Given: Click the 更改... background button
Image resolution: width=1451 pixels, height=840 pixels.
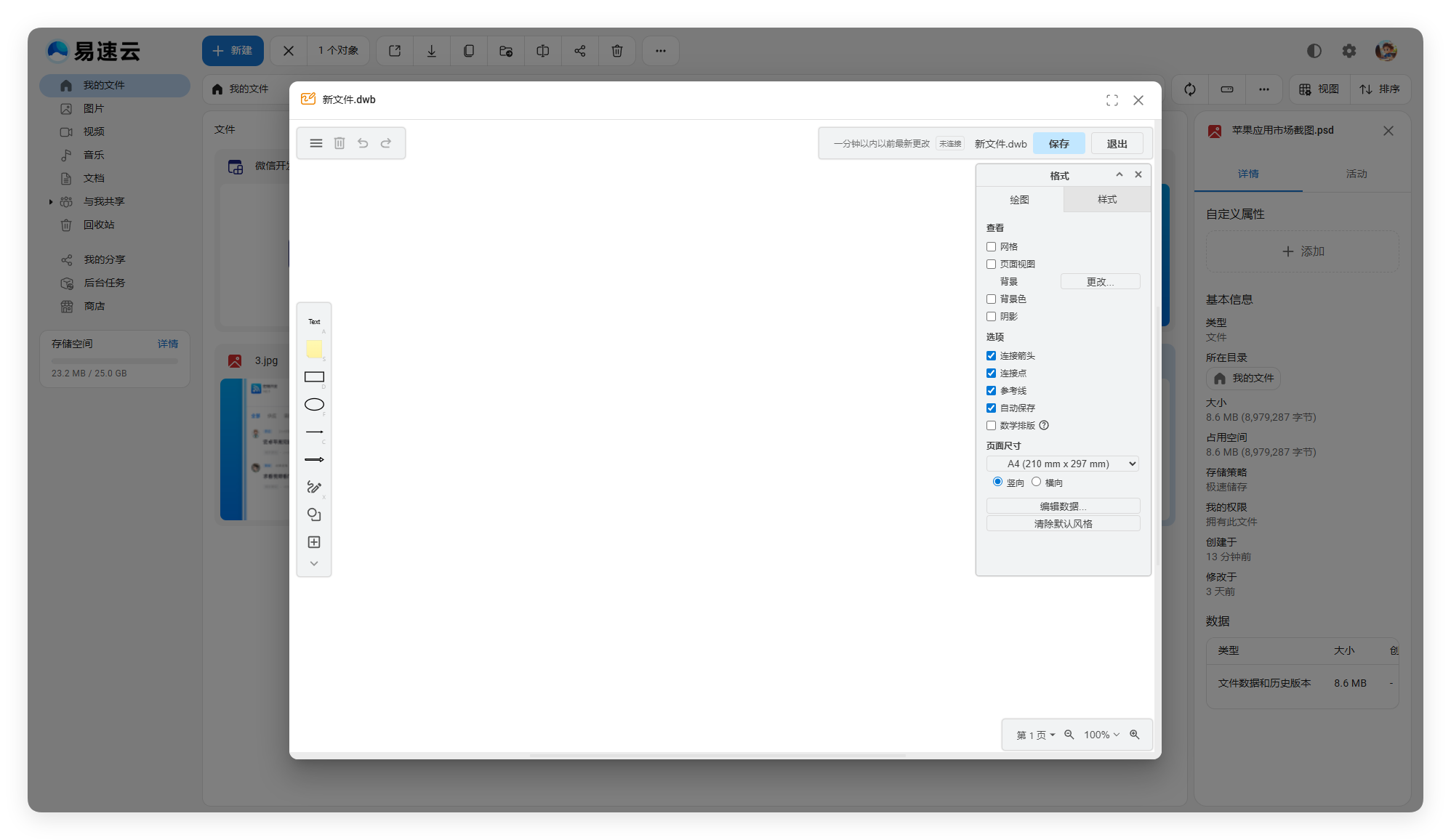Looking at the screenshot, I should (1100, 282).
